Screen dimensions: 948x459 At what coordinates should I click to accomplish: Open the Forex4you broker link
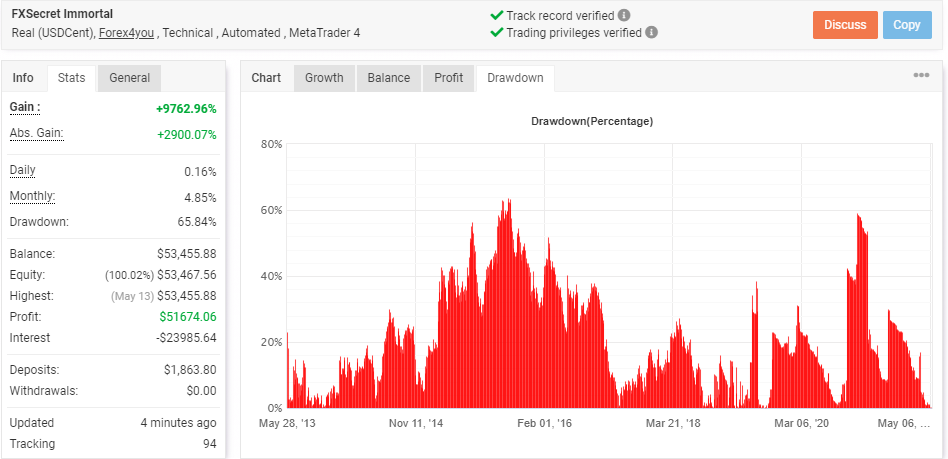coord(127,33)
